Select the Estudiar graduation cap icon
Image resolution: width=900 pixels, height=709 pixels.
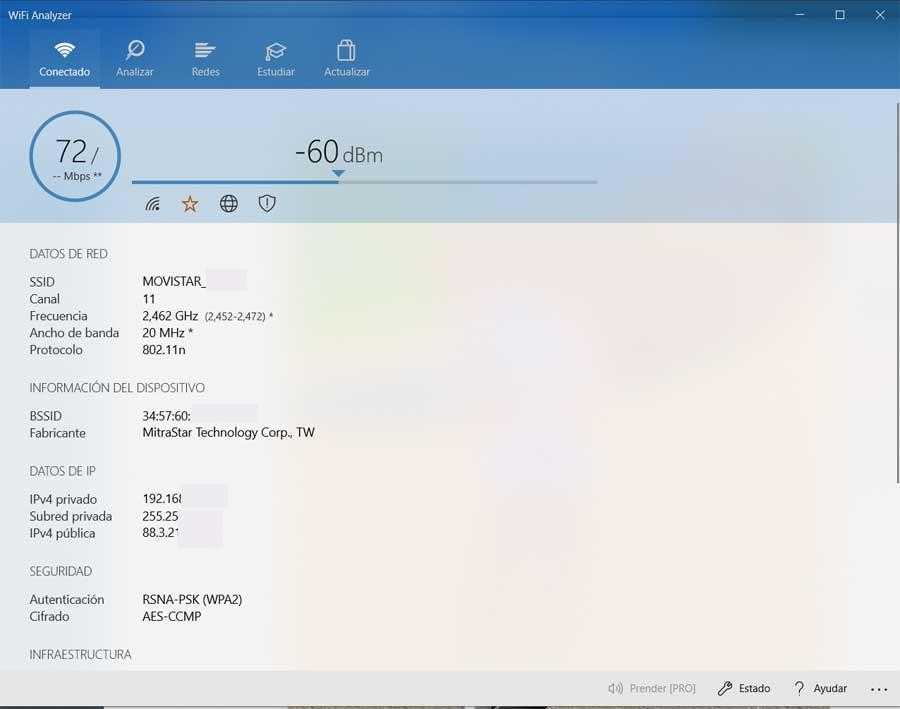click(276, 59)
